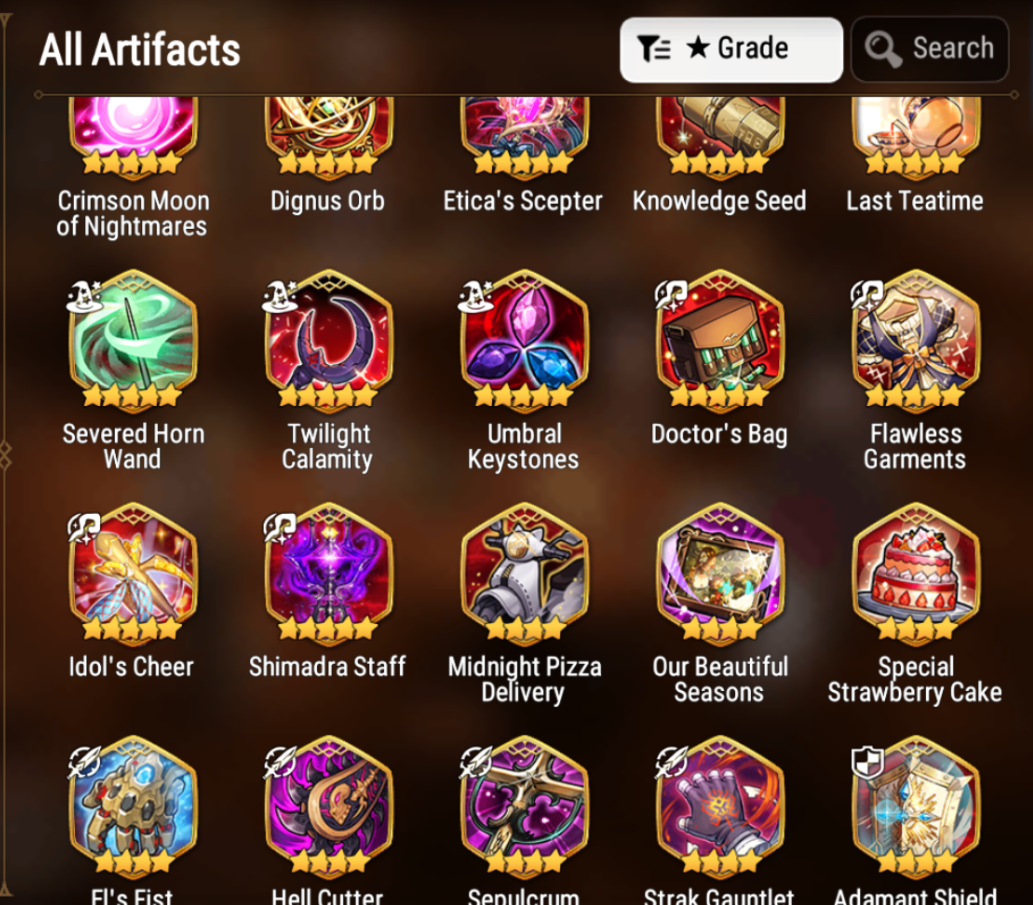This screenshot has width=1033, height=905.
Task: Click the Knowledge Seed artifact label
Action: click(x=719, y=201)
